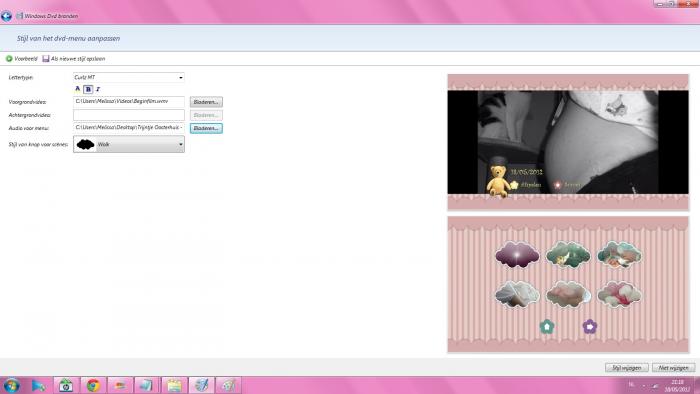Click Bladeren for Voorgrondvideo
This screenshot has height=394, width=700.
[206, 102]
